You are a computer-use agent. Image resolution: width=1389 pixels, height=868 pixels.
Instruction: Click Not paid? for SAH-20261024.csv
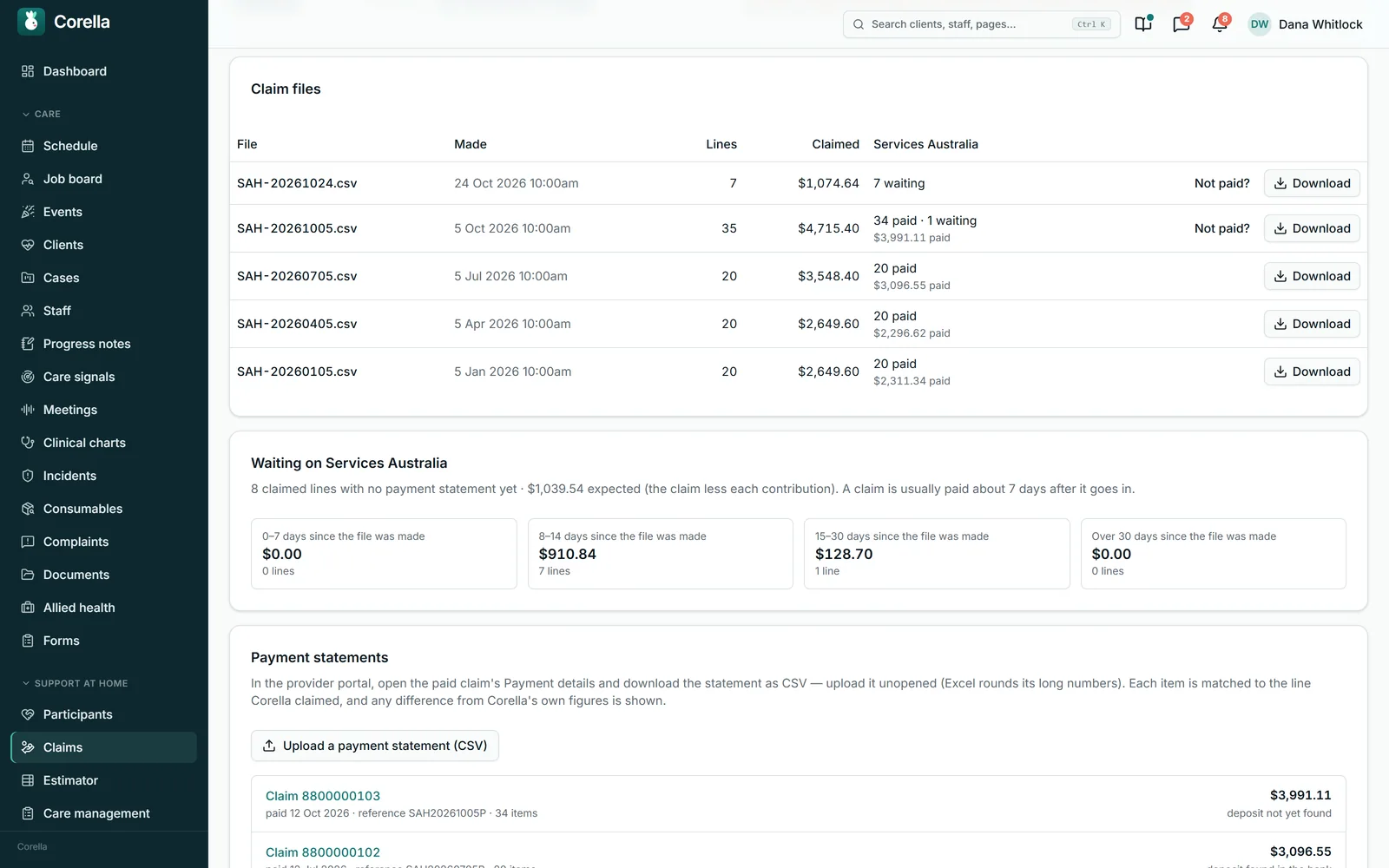[x=1221, y=183]
